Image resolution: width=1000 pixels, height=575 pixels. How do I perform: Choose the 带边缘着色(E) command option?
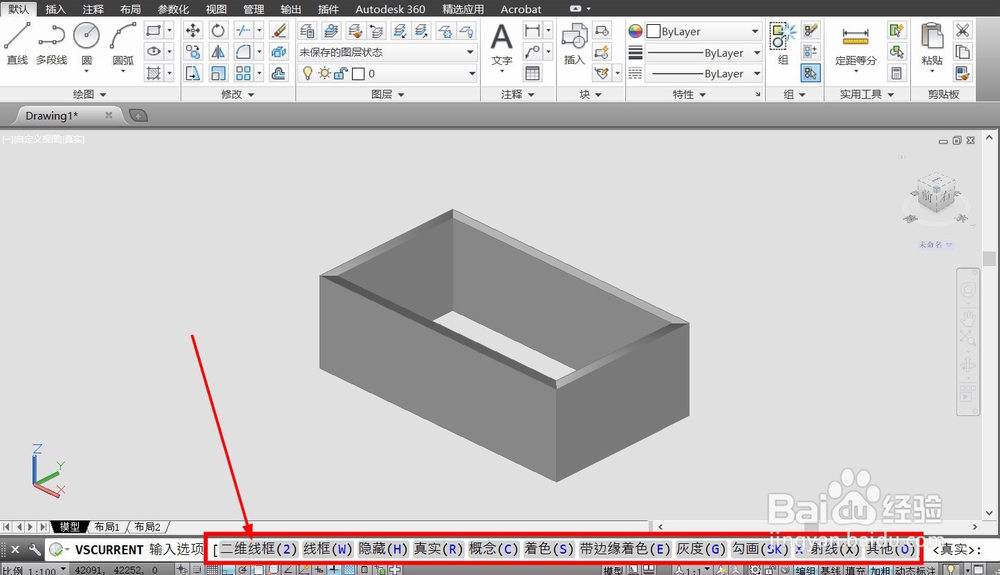coord(625,549)
